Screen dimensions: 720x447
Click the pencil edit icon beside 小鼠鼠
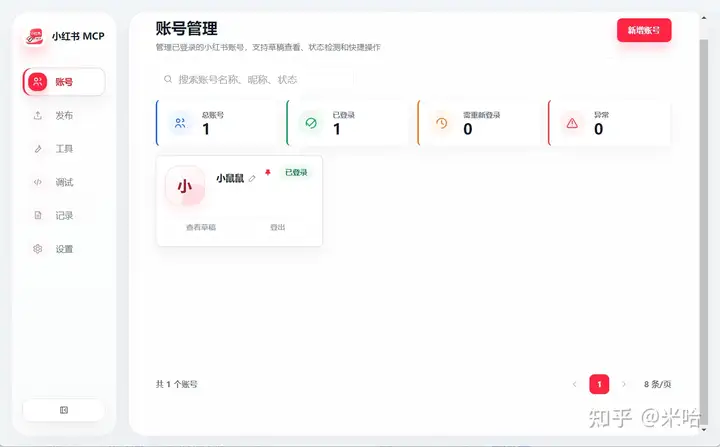[252, 178]
